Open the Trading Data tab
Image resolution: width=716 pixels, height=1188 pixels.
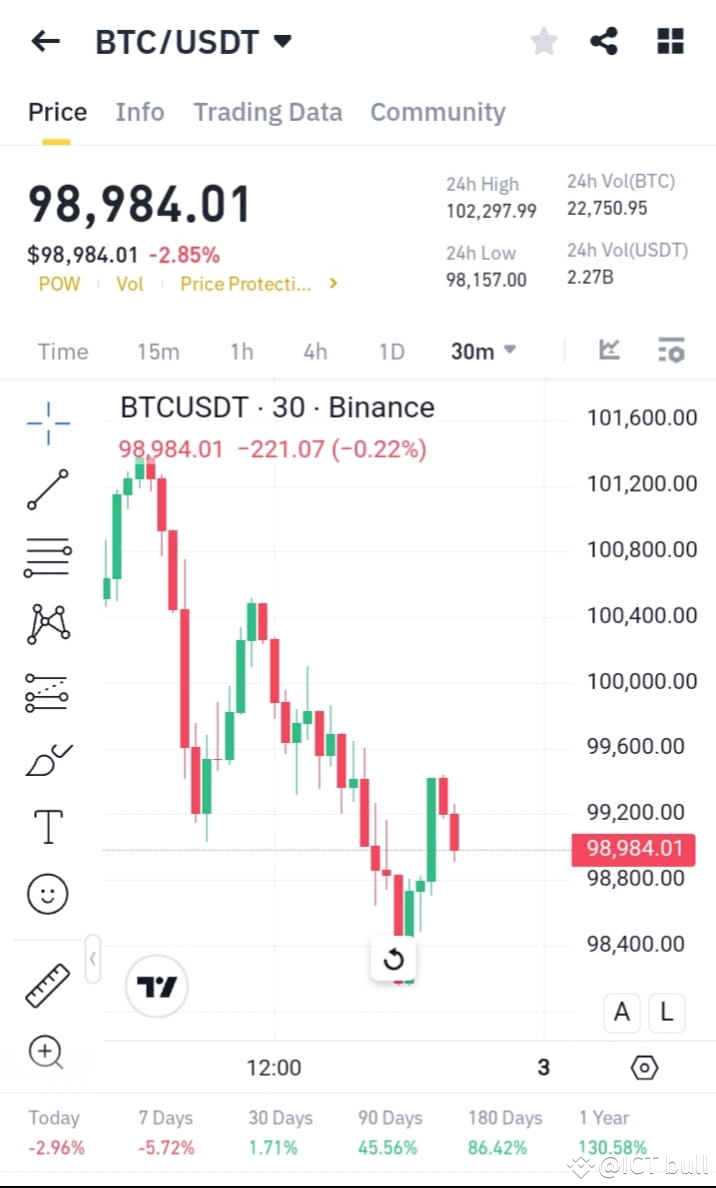click(267, 112)
